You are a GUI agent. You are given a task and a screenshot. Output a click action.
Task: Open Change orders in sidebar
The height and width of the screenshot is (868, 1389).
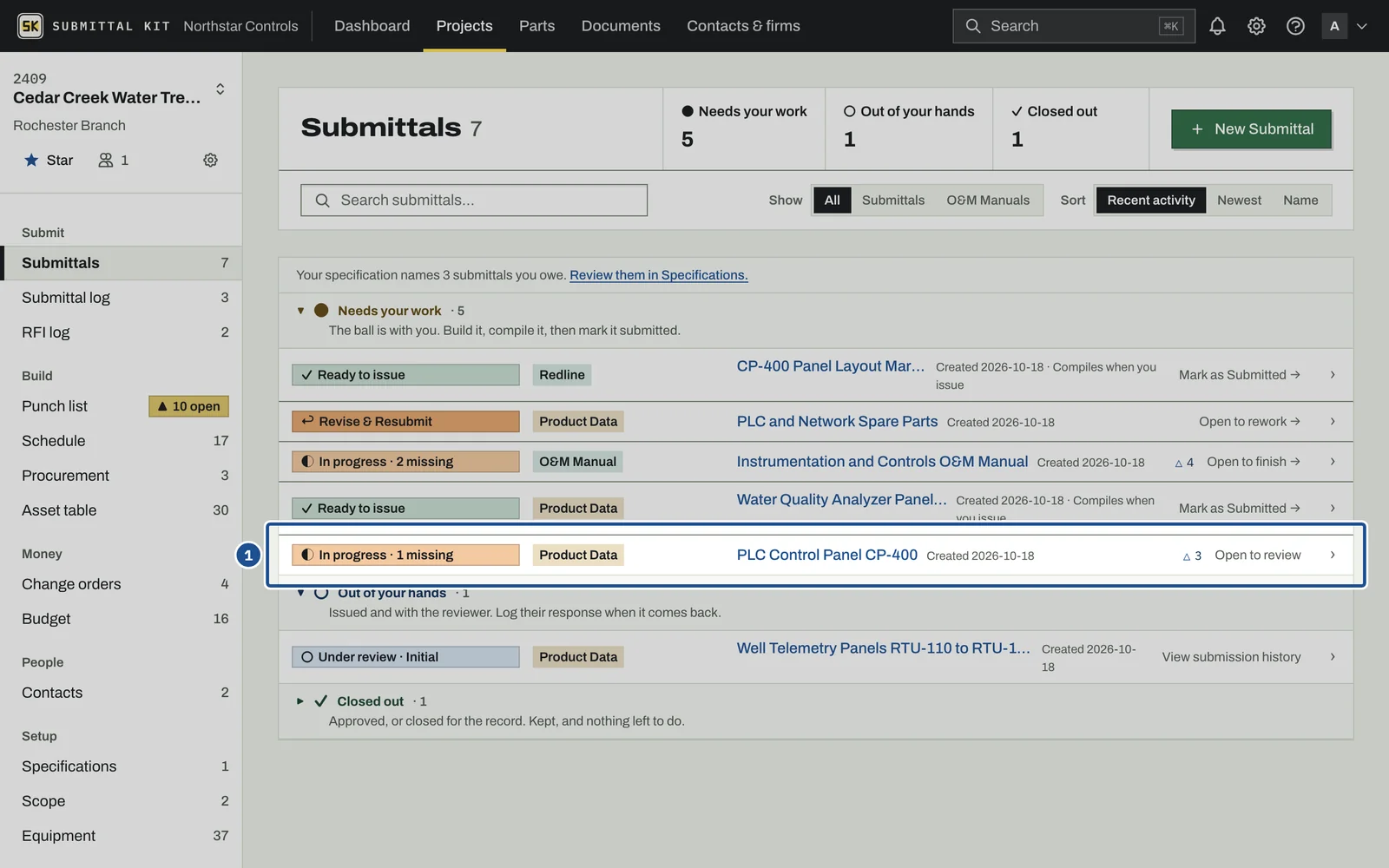tap(121, 584)
